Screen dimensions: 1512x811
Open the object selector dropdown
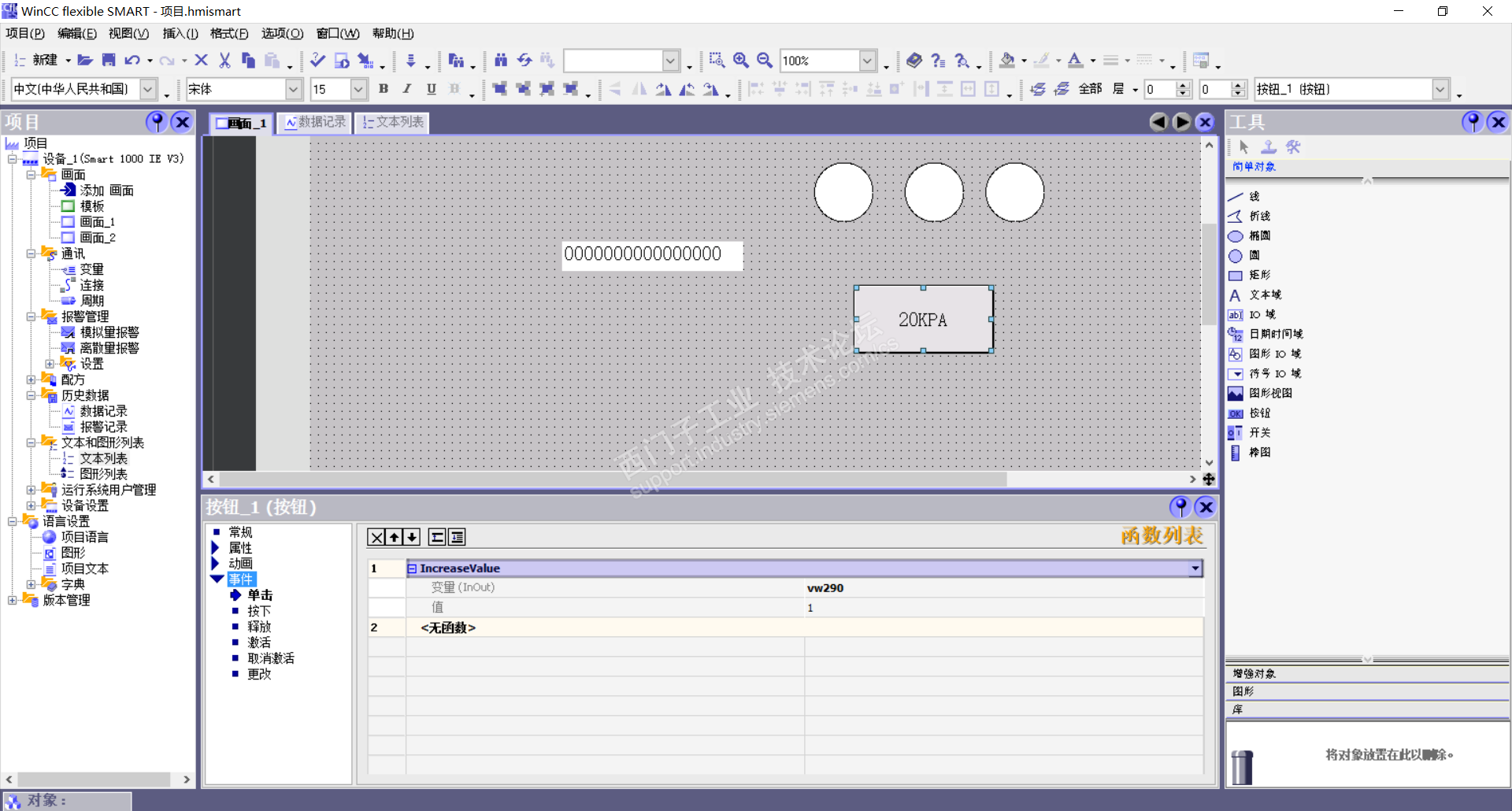click(x=1440, y=89)
